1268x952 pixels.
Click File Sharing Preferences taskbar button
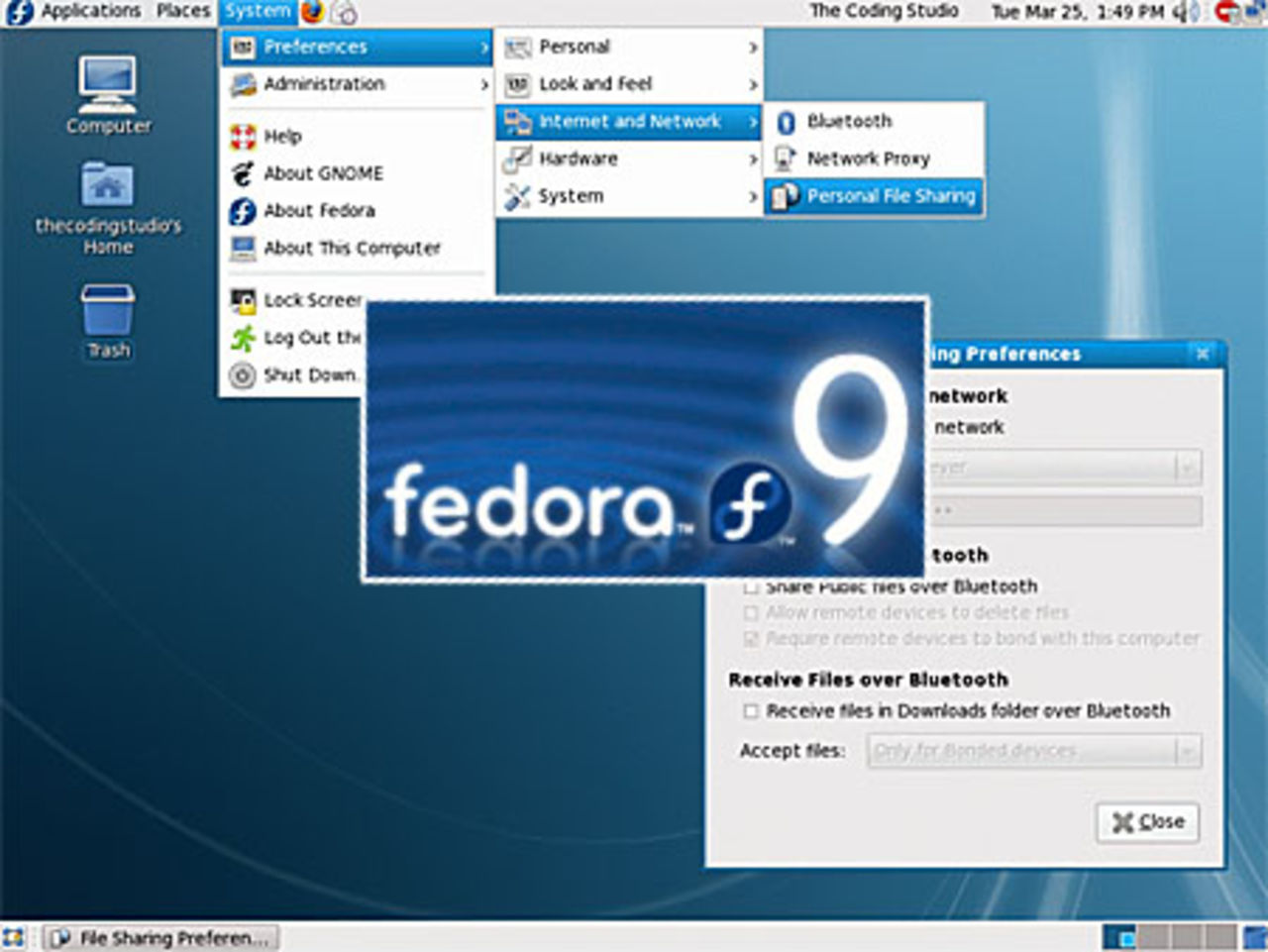tap(162, 937)
